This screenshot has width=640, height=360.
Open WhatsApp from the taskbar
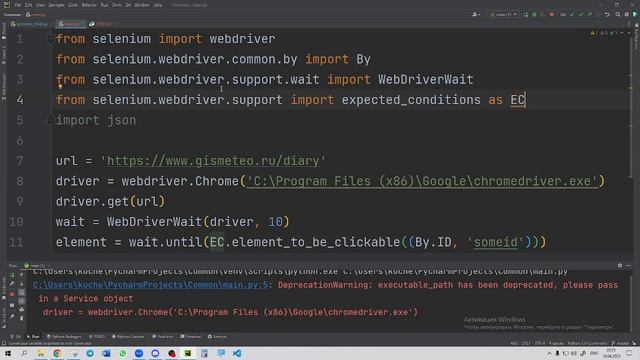[x=122, y=353]
